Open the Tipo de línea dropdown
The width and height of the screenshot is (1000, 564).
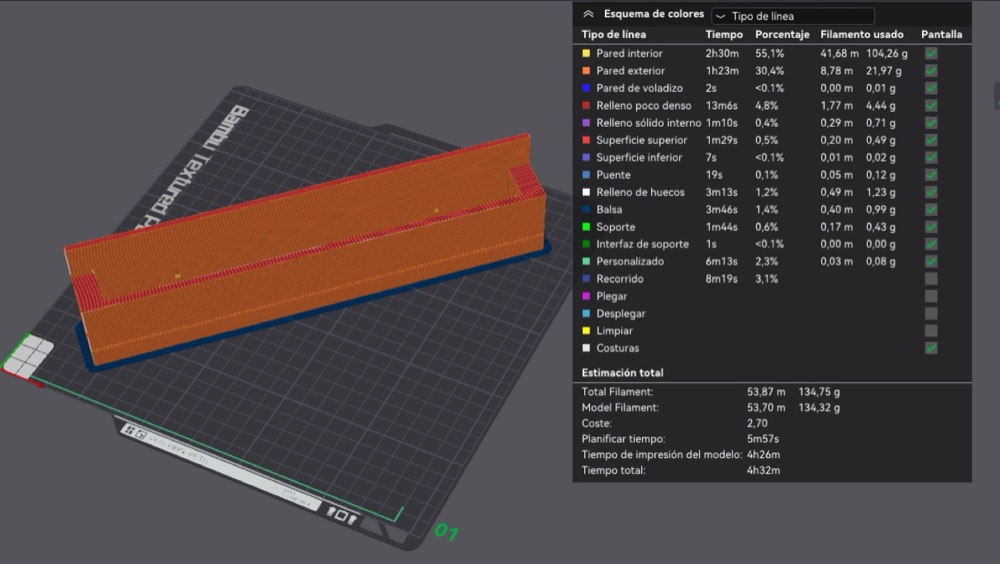(793, 16)
